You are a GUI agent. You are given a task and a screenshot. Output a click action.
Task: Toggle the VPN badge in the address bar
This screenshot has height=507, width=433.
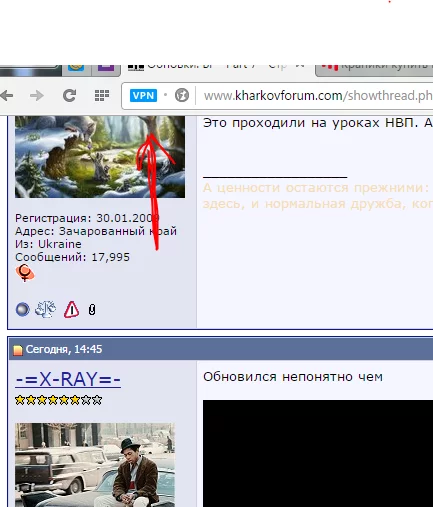(143, 96)
